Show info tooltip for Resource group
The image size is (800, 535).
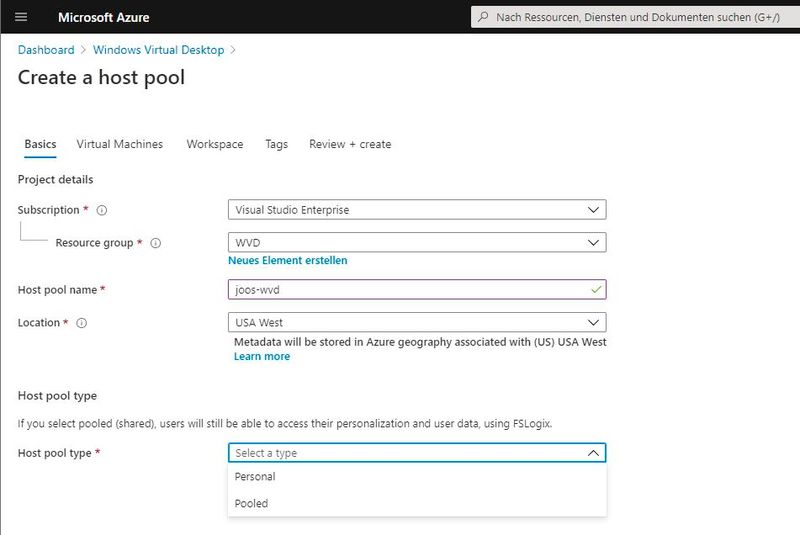tap(156, 243)
